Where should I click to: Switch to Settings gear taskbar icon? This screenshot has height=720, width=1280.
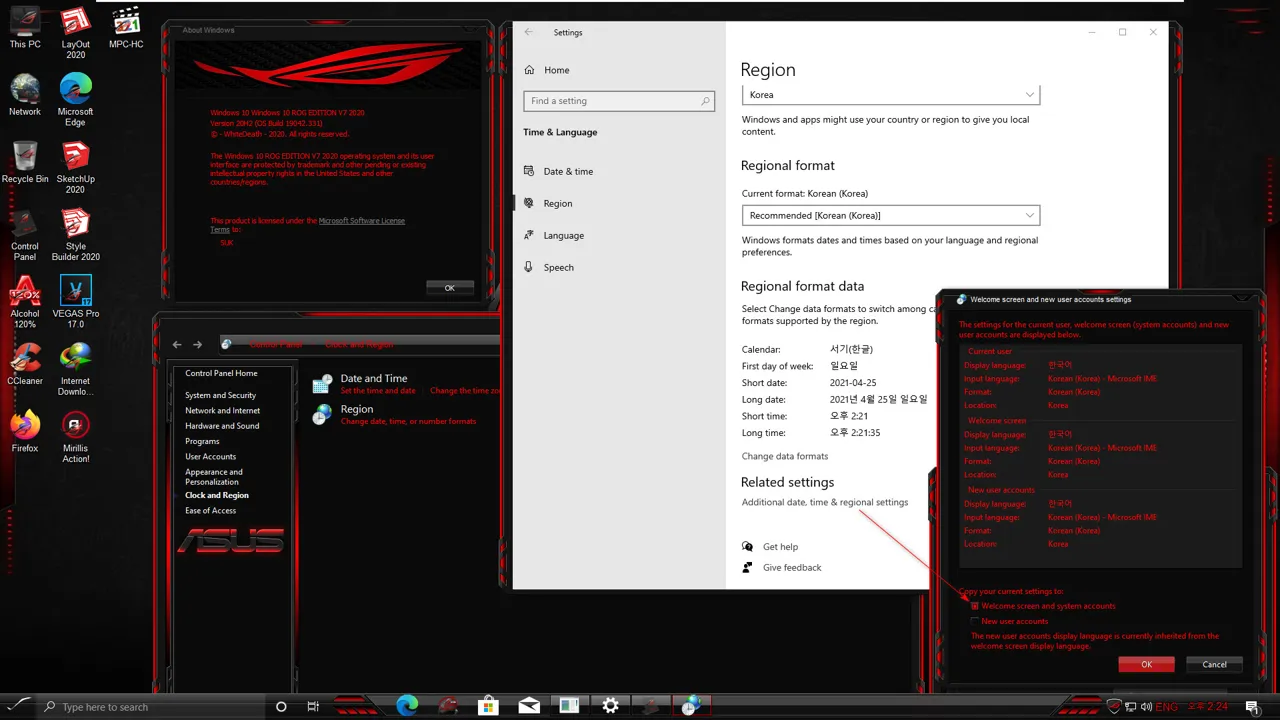(x=610, y=705)
